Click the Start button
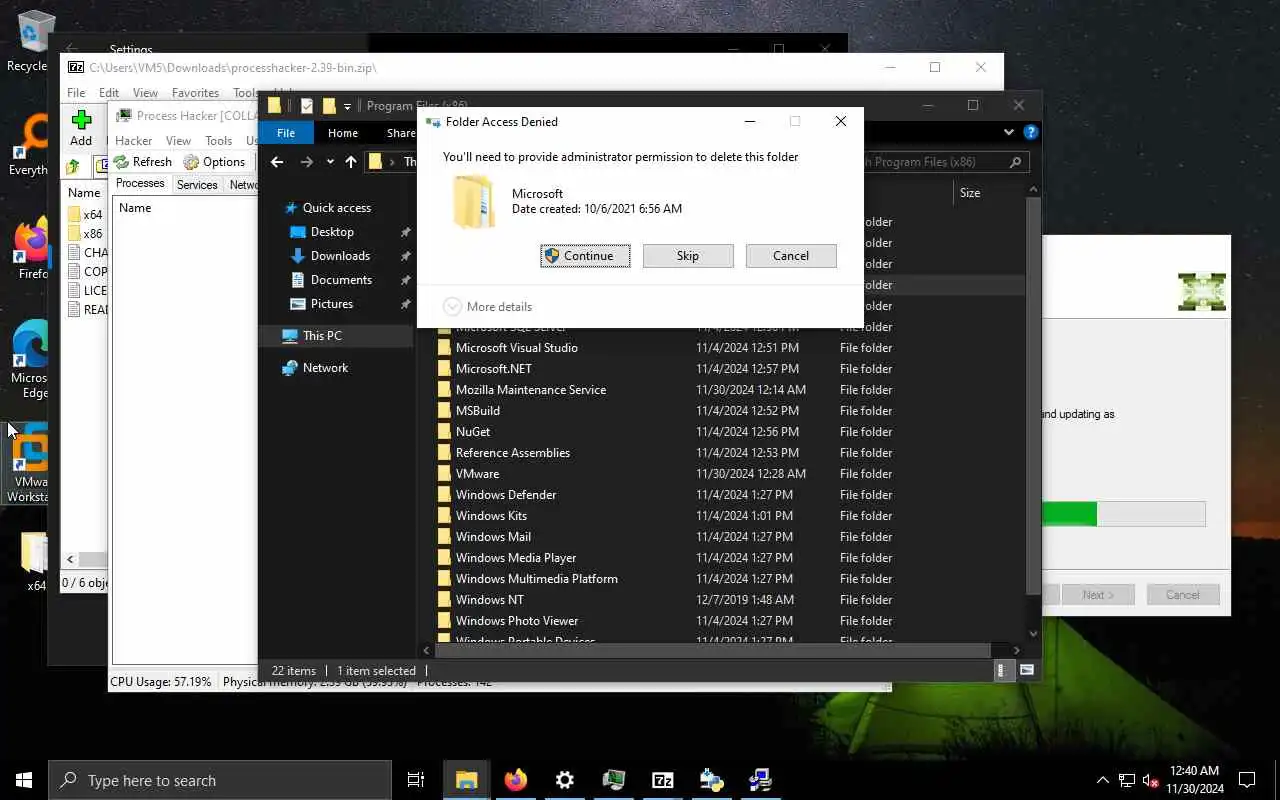 [24, 780]
